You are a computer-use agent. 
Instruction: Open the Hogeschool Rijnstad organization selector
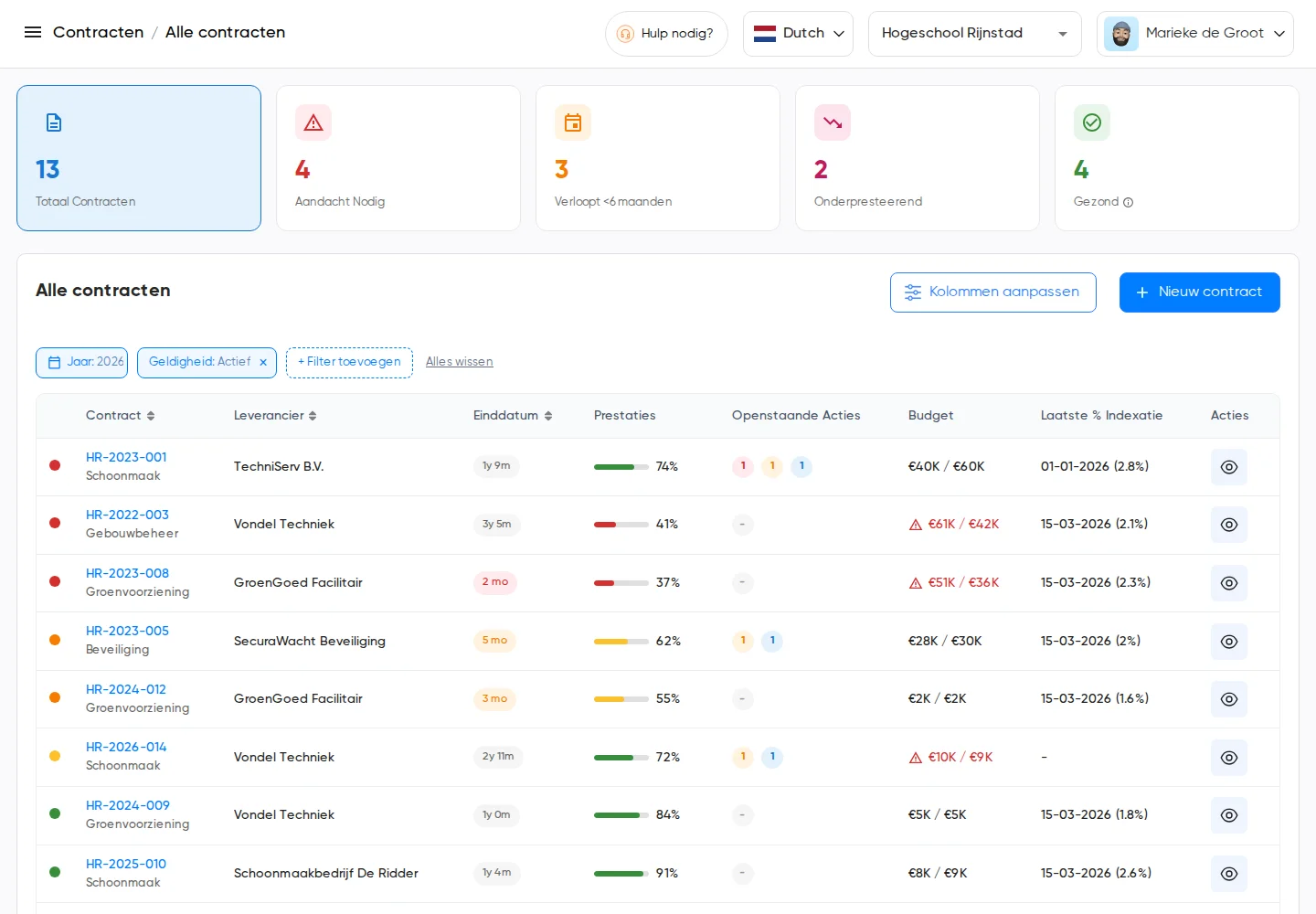(974, 34)
